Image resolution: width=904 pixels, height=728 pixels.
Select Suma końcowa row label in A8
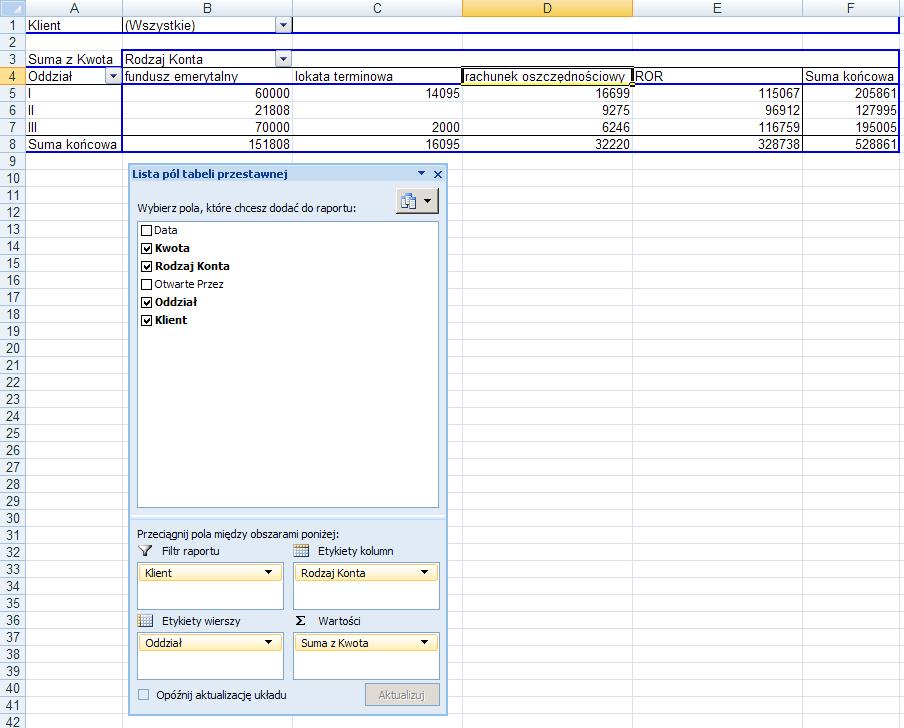pos(74,144)
